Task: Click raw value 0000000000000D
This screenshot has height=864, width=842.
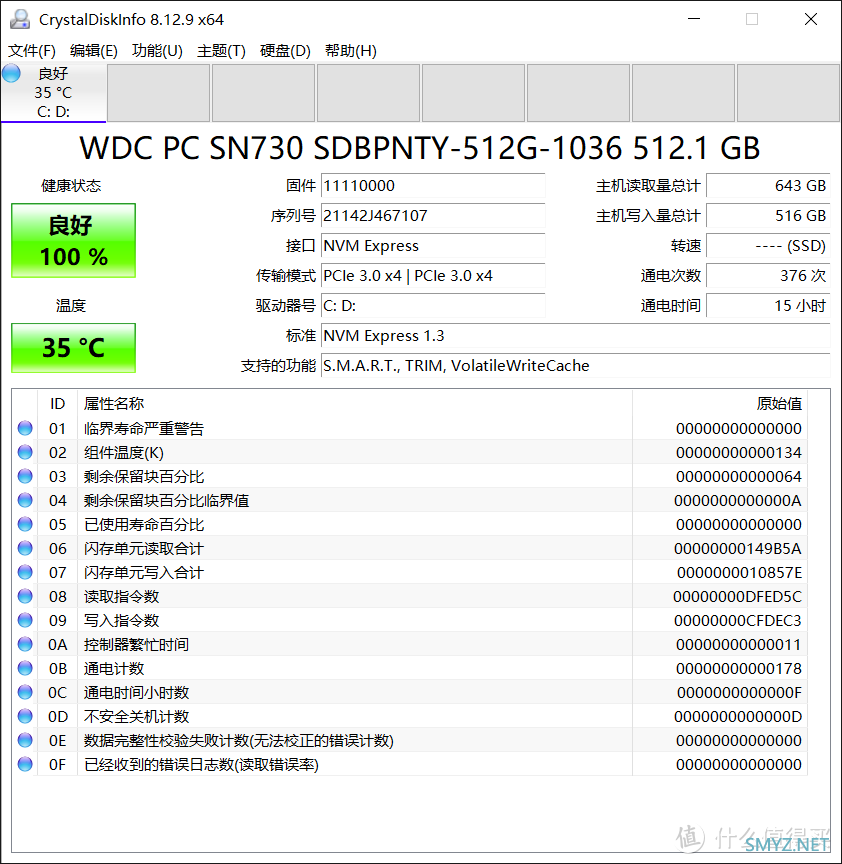Action: (738, 716)
